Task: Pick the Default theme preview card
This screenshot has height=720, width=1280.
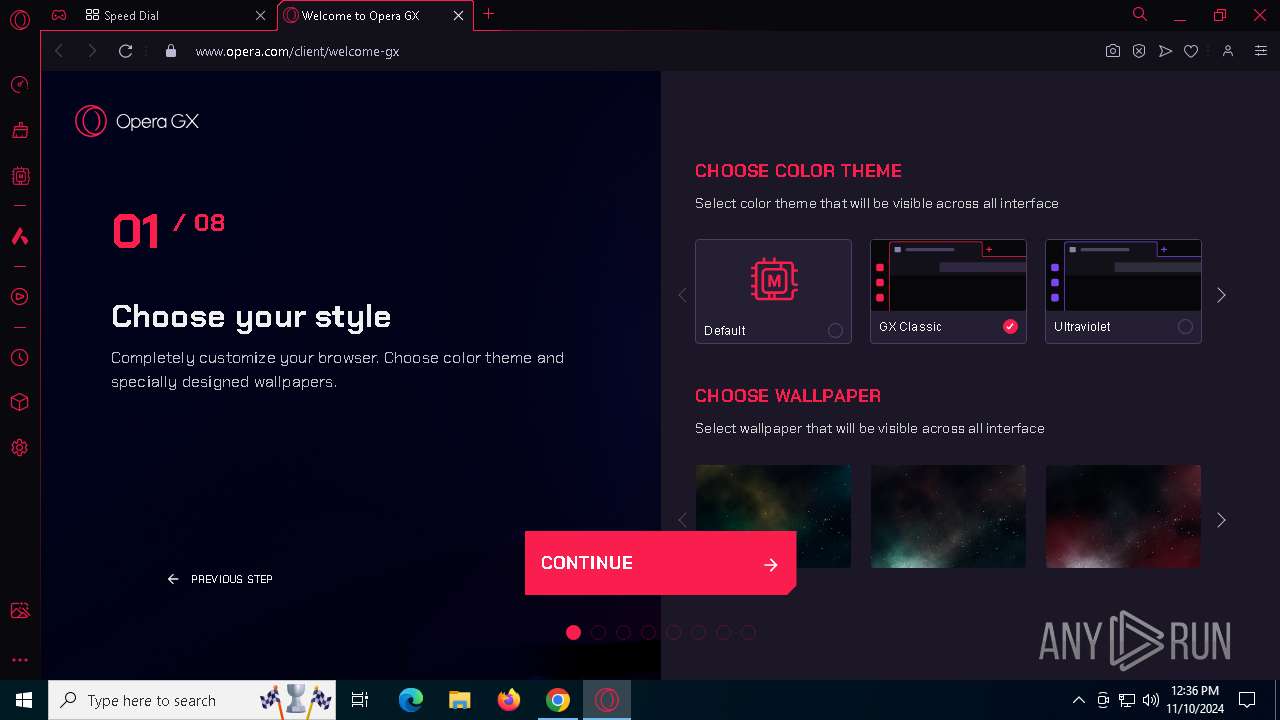Action: pyautogui.click(x=773, y=291)
